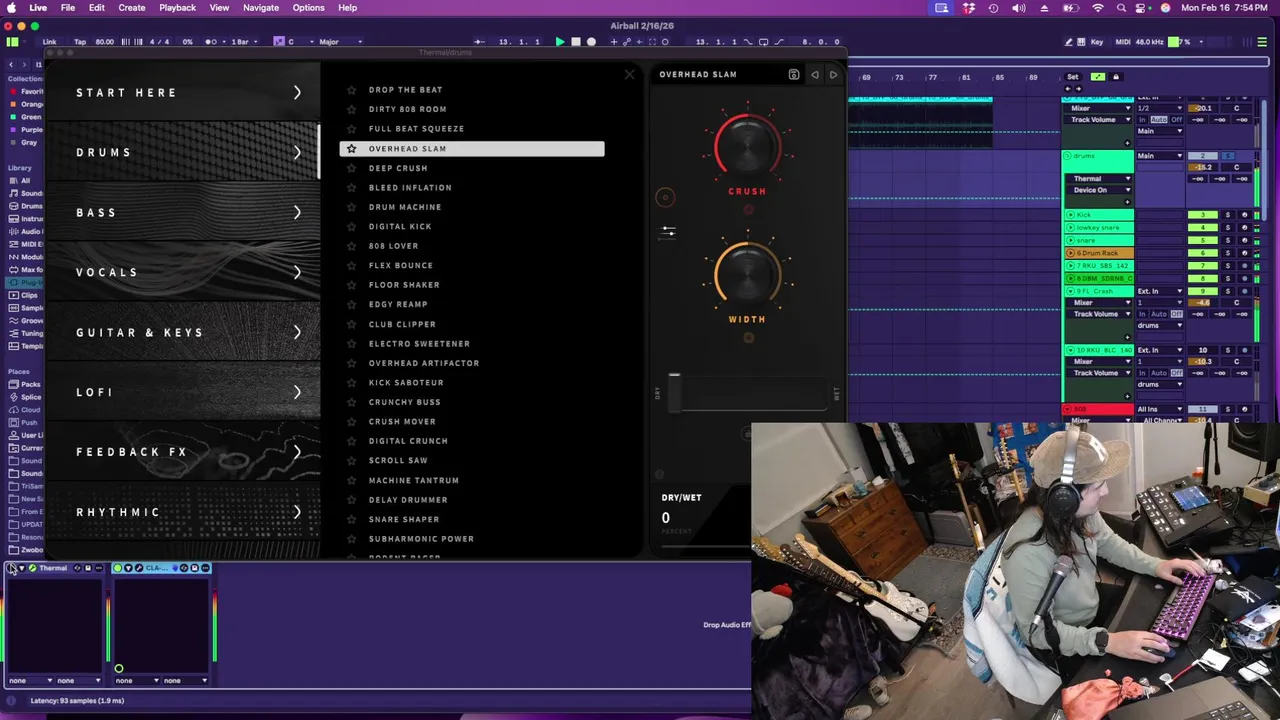The width and height of the screenshot is (1280, 720).
Task: Unfold the Kick track arrow
Action: click(x=1070, y=215)
